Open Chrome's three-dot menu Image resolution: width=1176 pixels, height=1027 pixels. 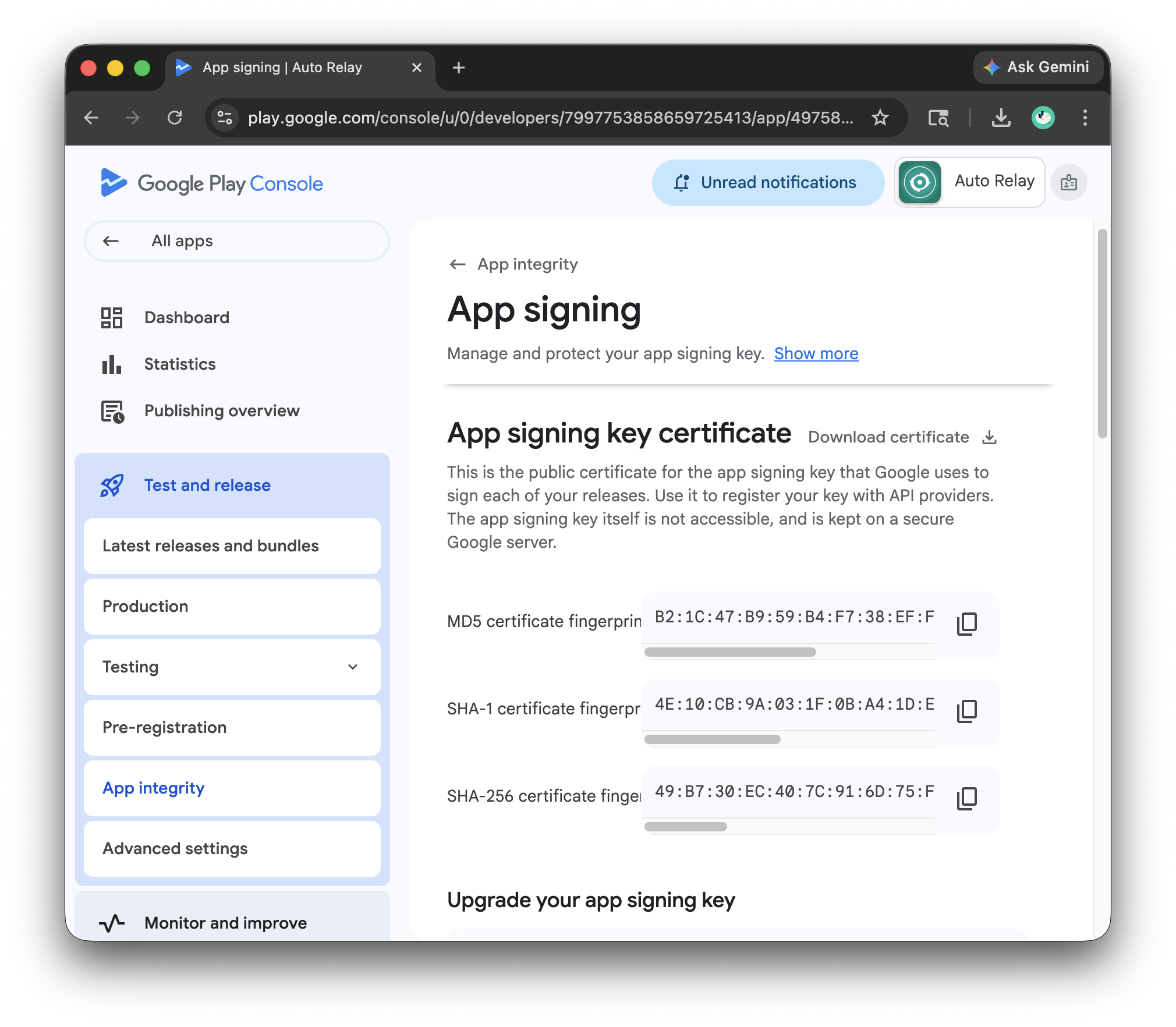tap(1085, 118)
